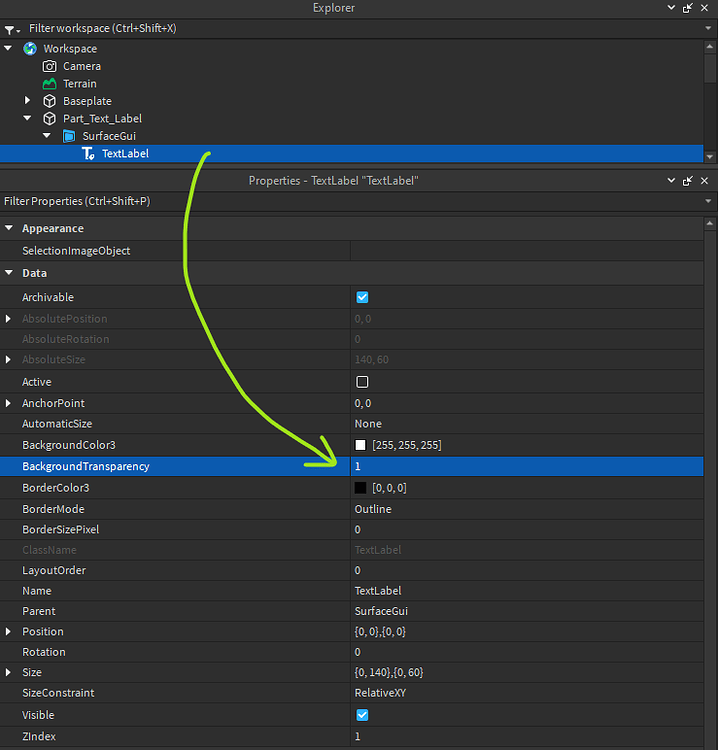The height and width of the screenshot is (750, 718).
Task: Enable the Active checkbox
Action: pyautogui.click(x=362, y=382)
